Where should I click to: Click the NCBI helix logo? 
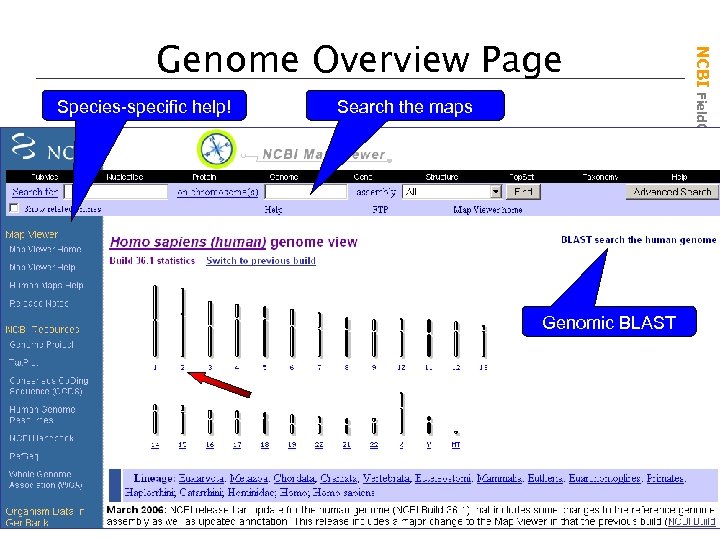tap(24, 146)
